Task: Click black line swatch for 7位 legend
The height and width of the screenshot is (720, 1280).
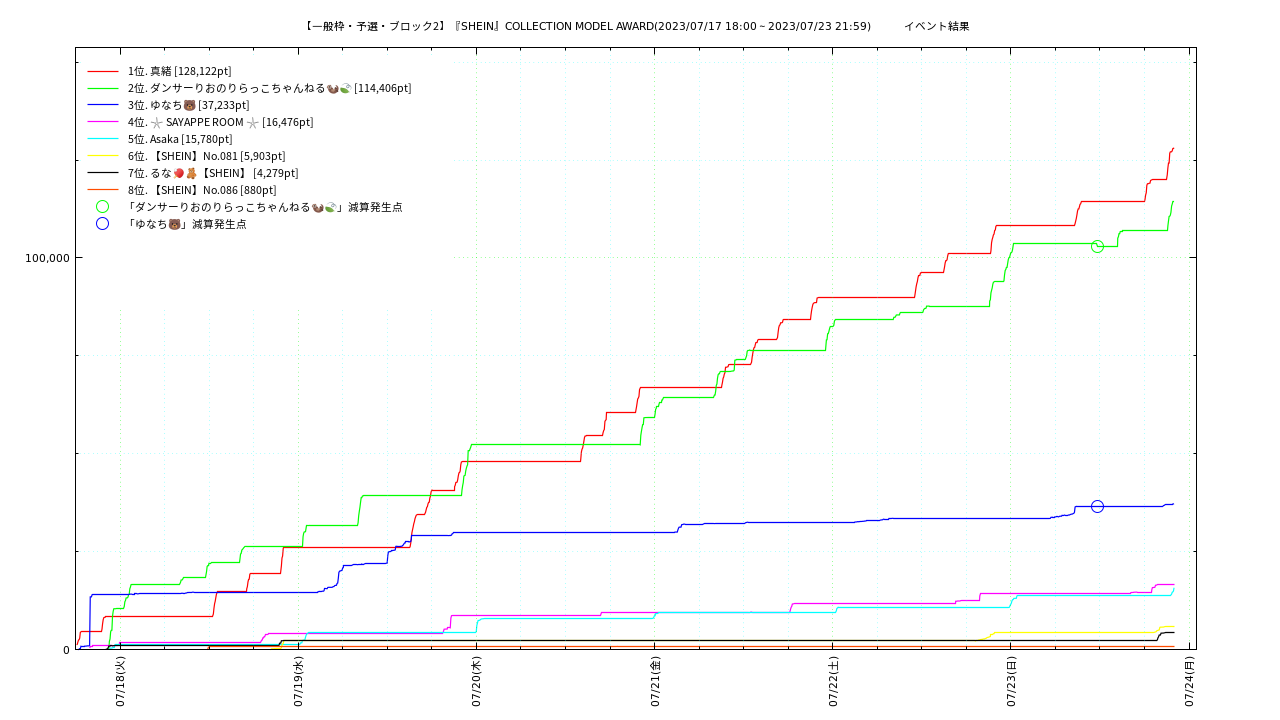Action: coord(103,173)
